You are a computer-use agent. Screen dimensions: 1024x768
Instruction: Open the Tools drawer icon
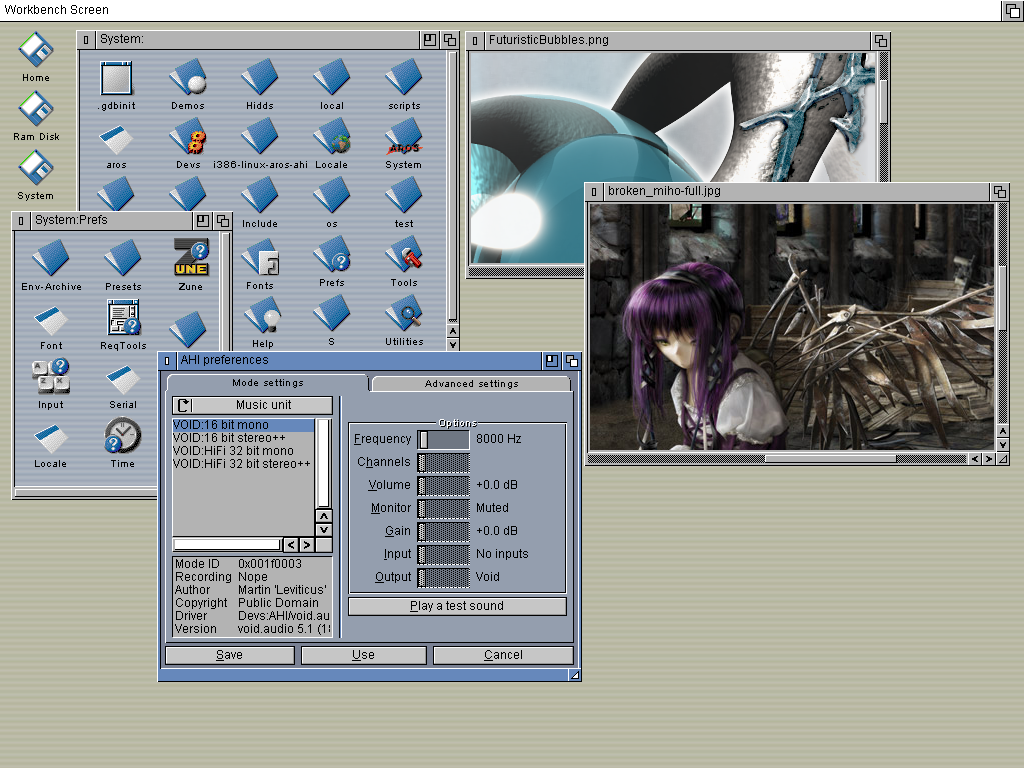click(x=404, y=255)
